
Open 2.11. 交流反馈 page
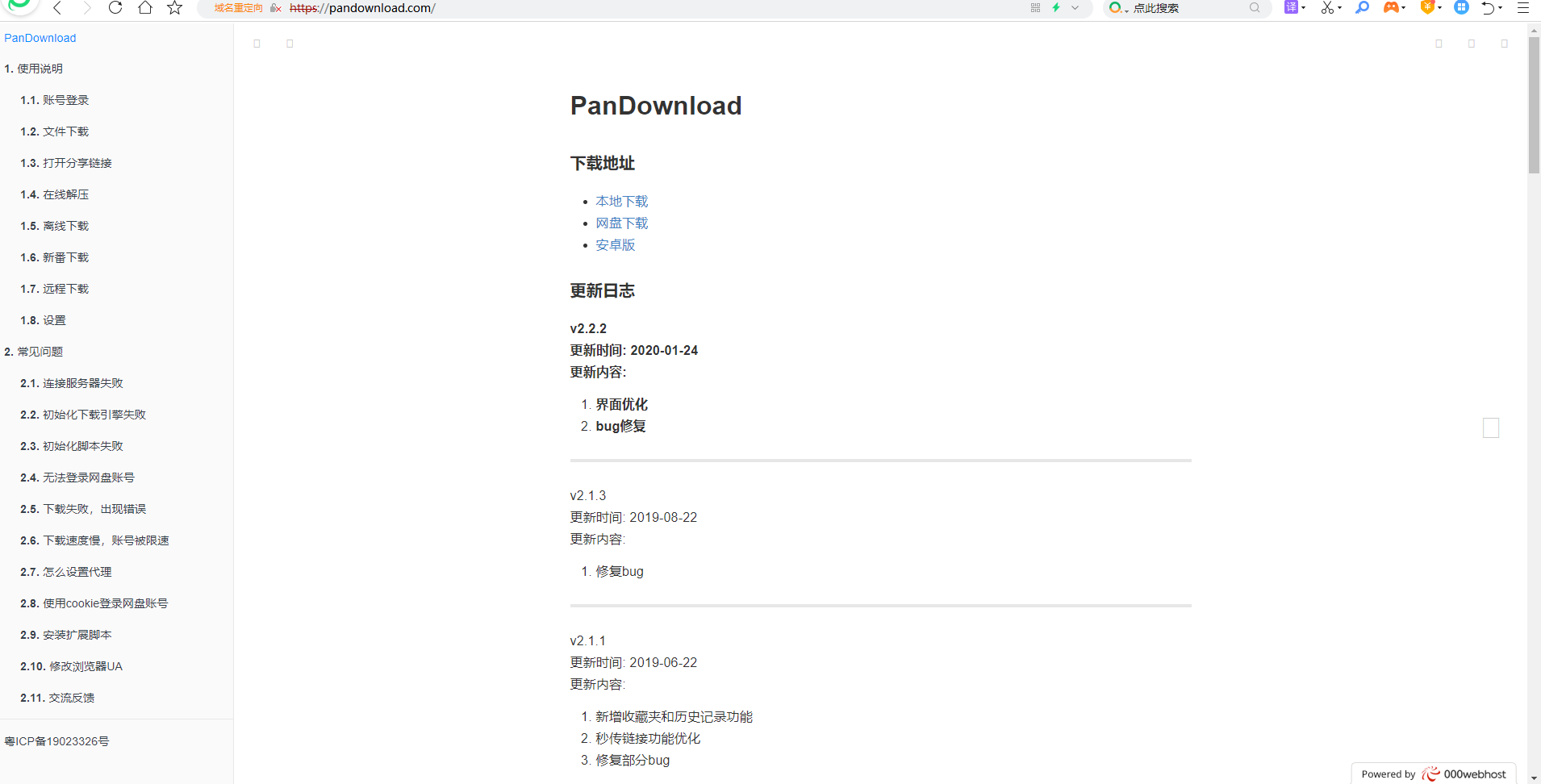(57, 698)
